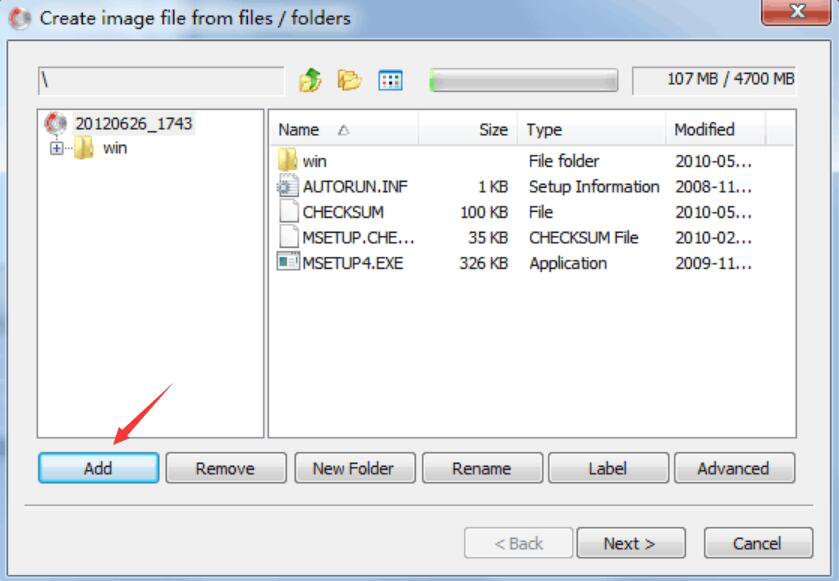Click the open folder toolbar icon
Image resolution: width=839 pixels, height=581 pixels.
349,80
